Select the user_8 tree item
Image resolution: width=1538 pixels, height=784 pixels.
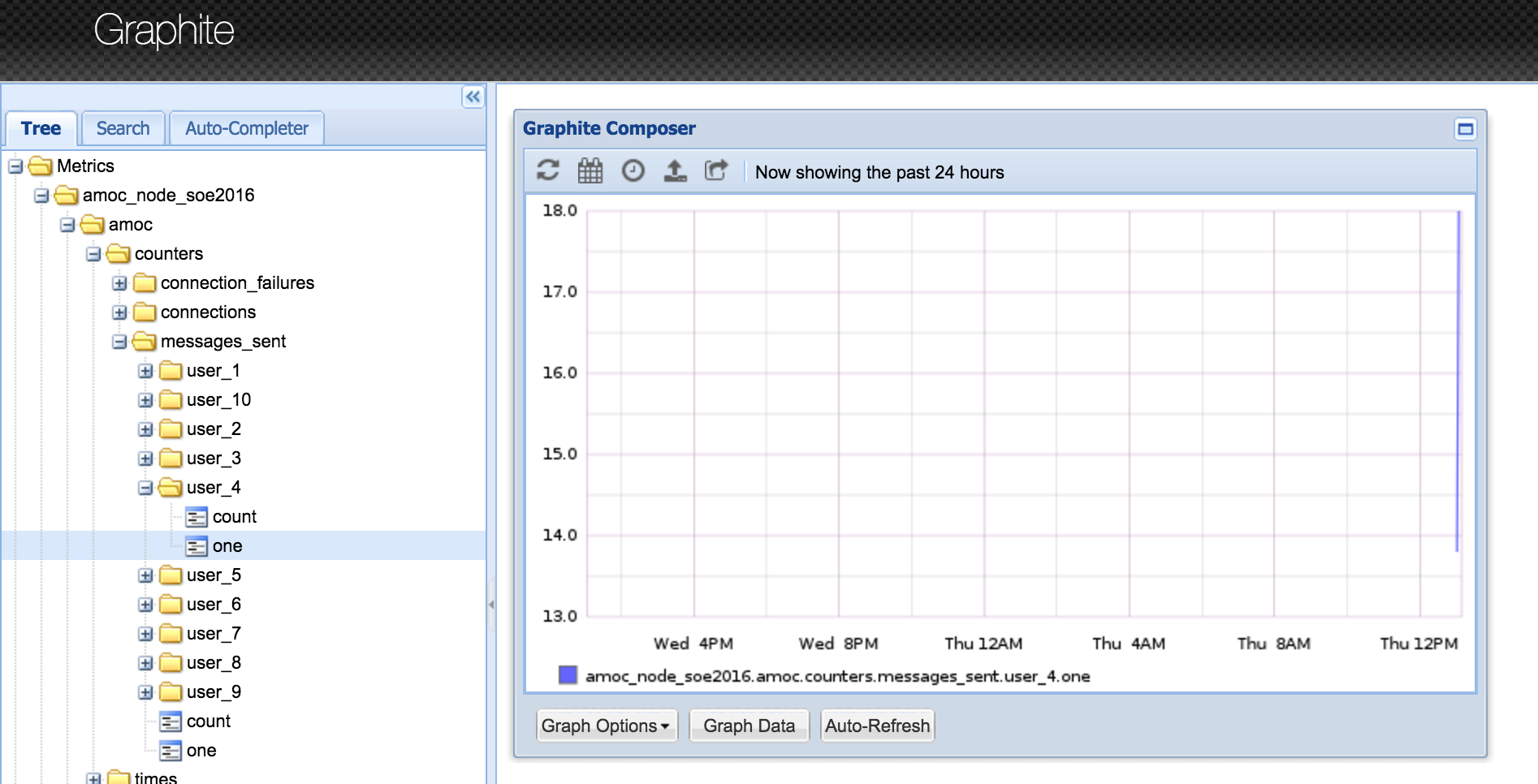tap(214, 663)
